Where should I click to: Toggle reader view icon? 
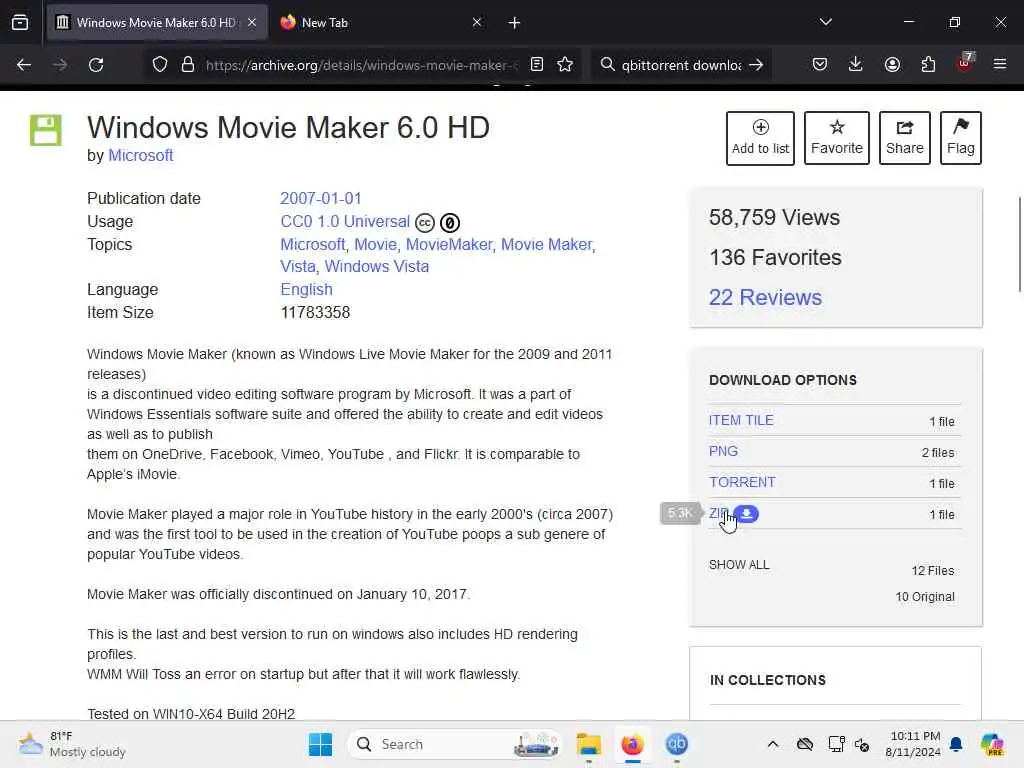click(x=537, y=64)
